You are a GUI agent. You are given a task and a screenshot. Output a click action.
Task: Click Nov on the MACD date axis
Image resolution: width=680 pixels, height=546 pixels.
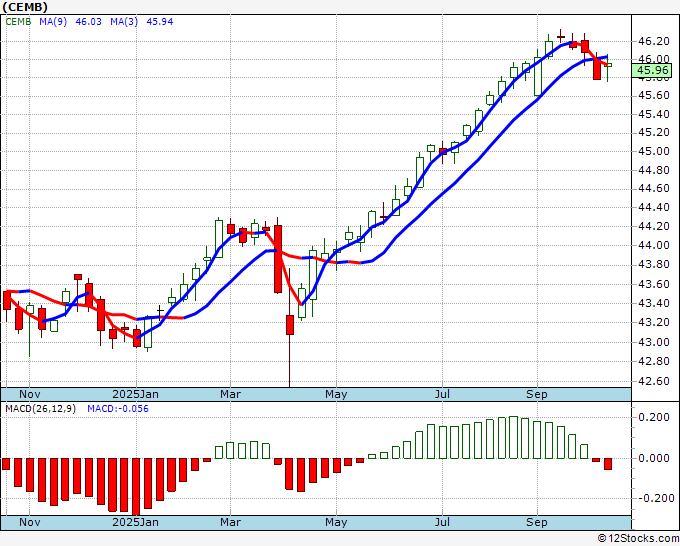[29, 522]
